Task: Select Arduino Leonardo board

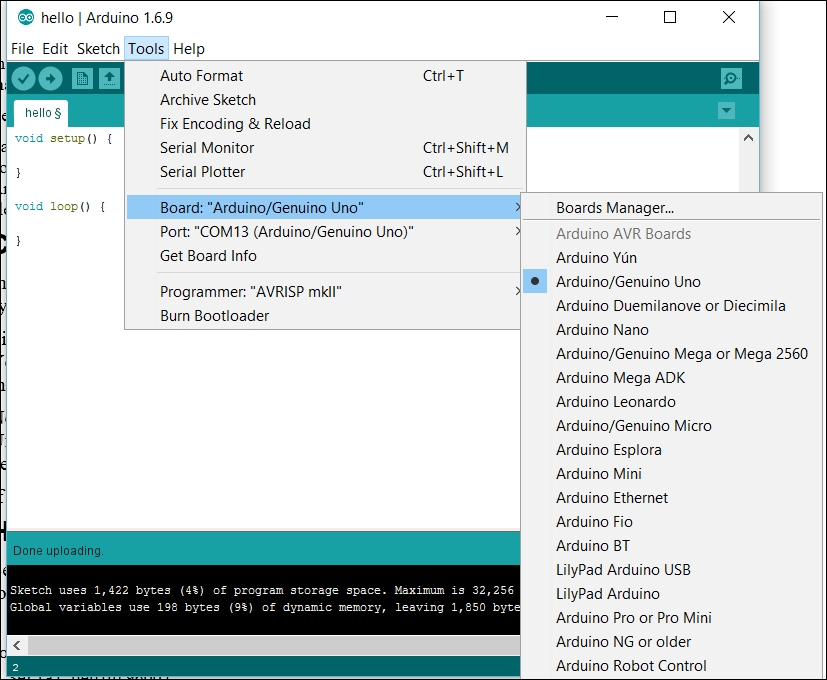Action: pos(671,401)
